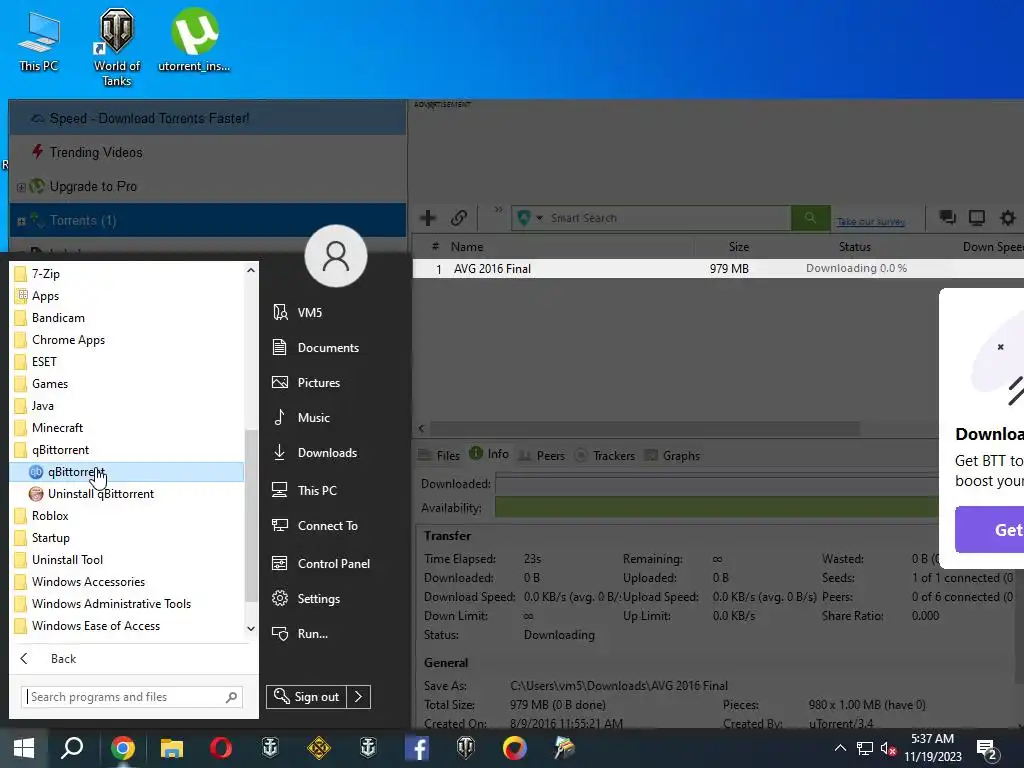Open Opera browser from taskbar
Image resolution: width=1024 pixels, height=768 pixels.
(221, 748)
